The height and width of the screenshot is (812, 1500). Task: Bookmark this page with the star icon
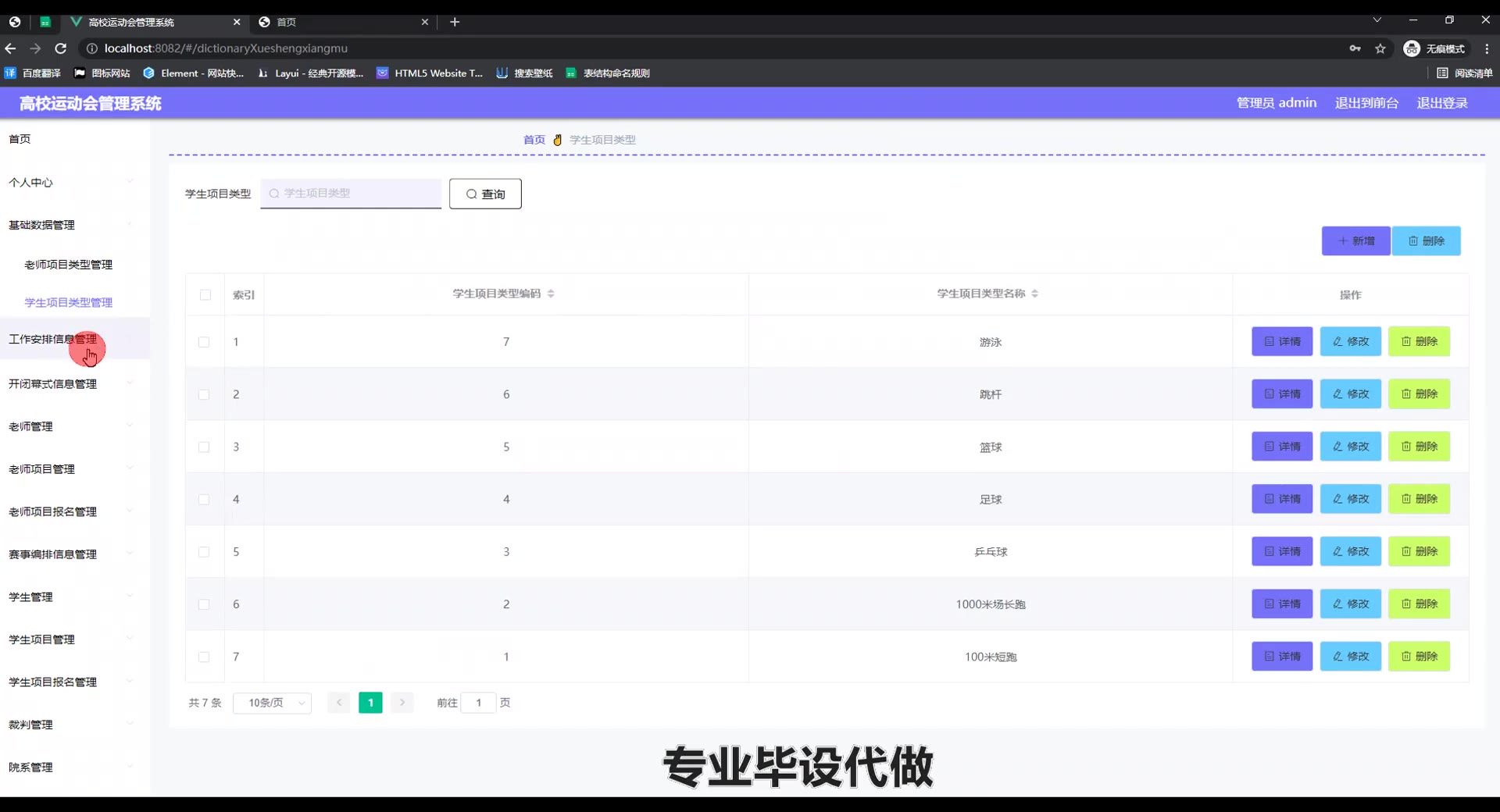pos(1380,48)
